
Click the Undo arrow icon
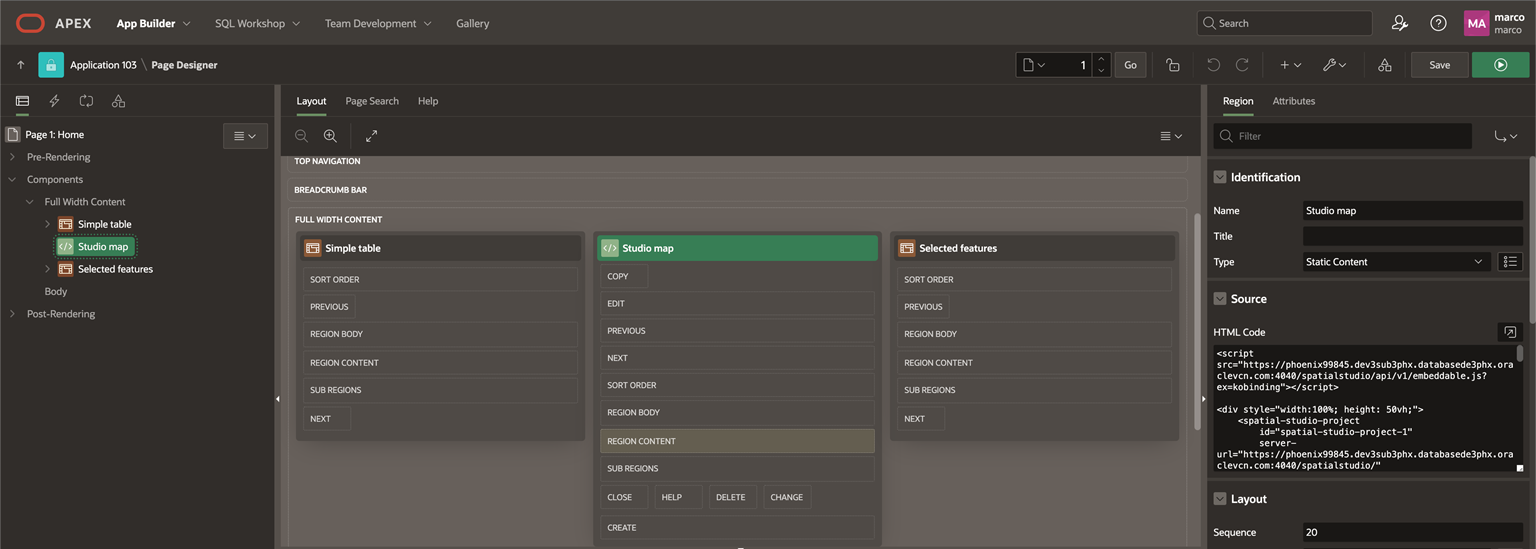click(x=1213, y=65)
